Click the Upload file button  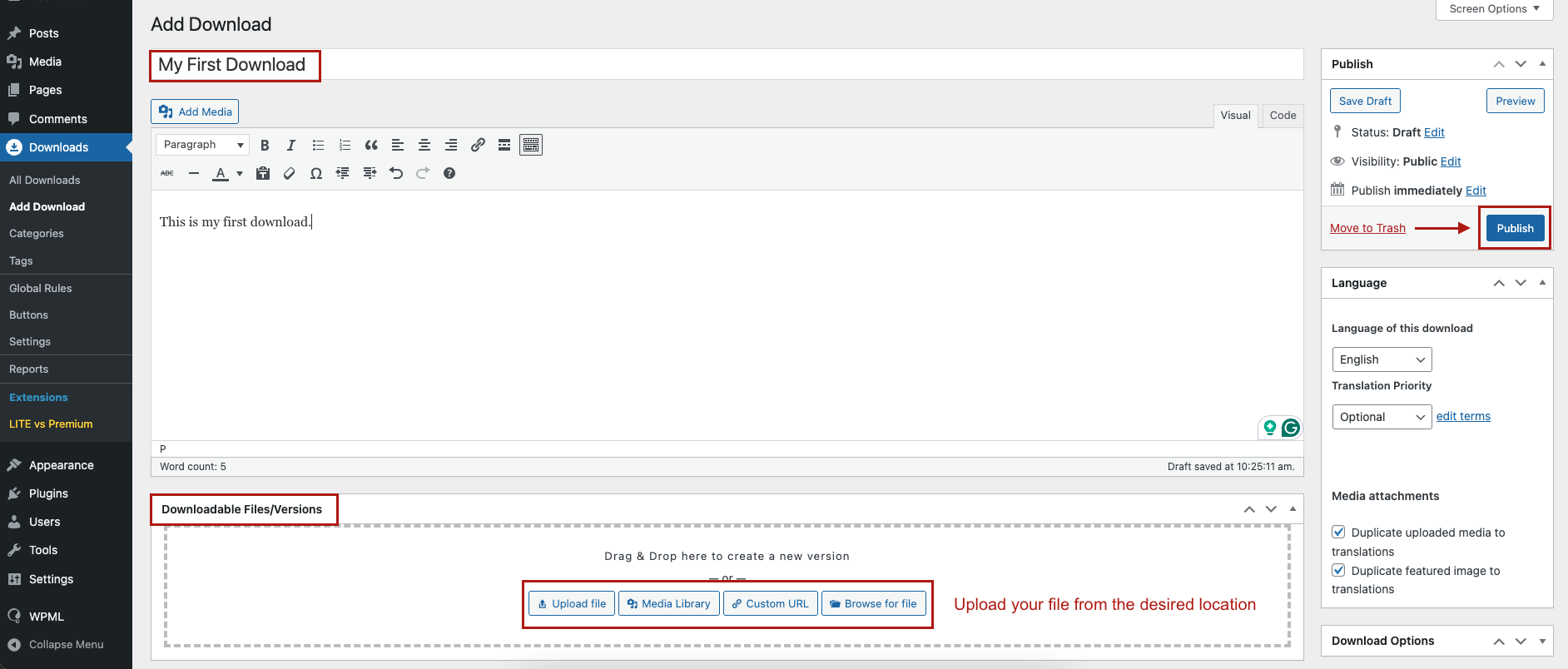[572, 603]
